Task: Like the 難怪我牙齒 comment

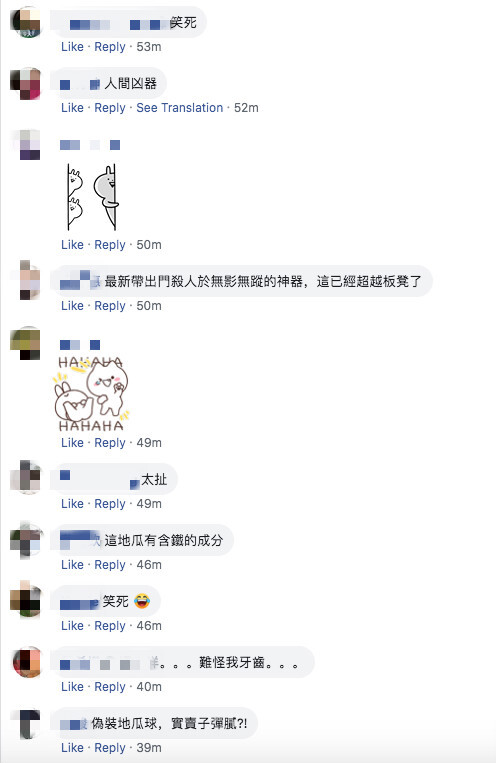Action: [72, 687]
